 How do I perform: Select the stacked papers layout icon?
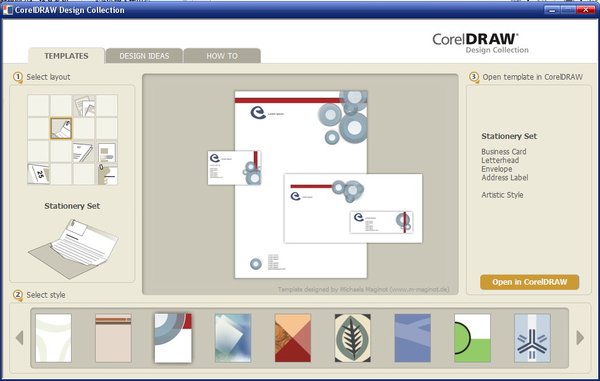[x=84, y=106]
